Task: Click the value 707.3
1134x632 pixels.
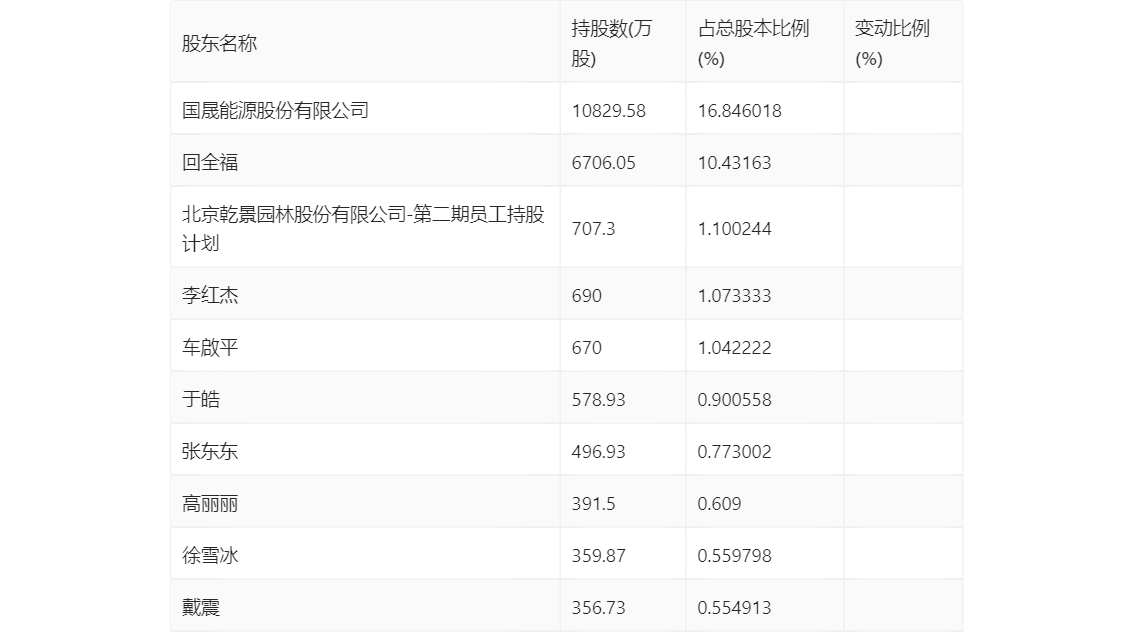Action: click(593, 229)
